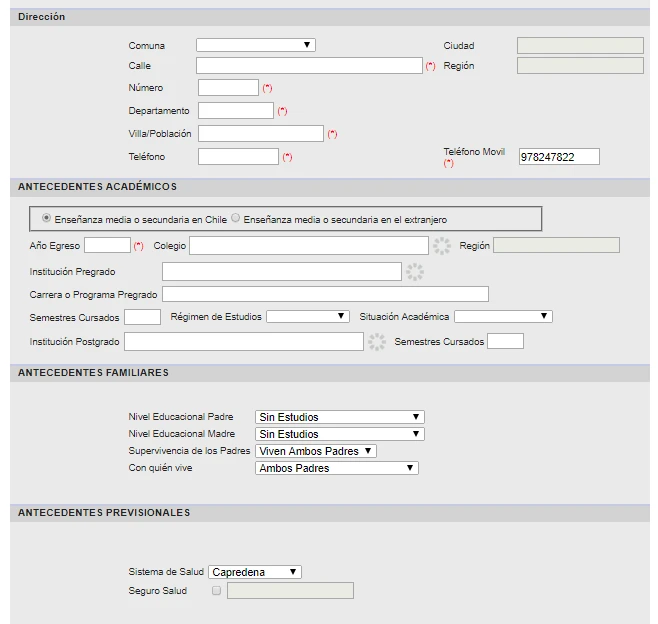This screenshot has width=658, height=624.
Task: Click the Carrera o Programa Pregrado field
Action: point(325,294)
